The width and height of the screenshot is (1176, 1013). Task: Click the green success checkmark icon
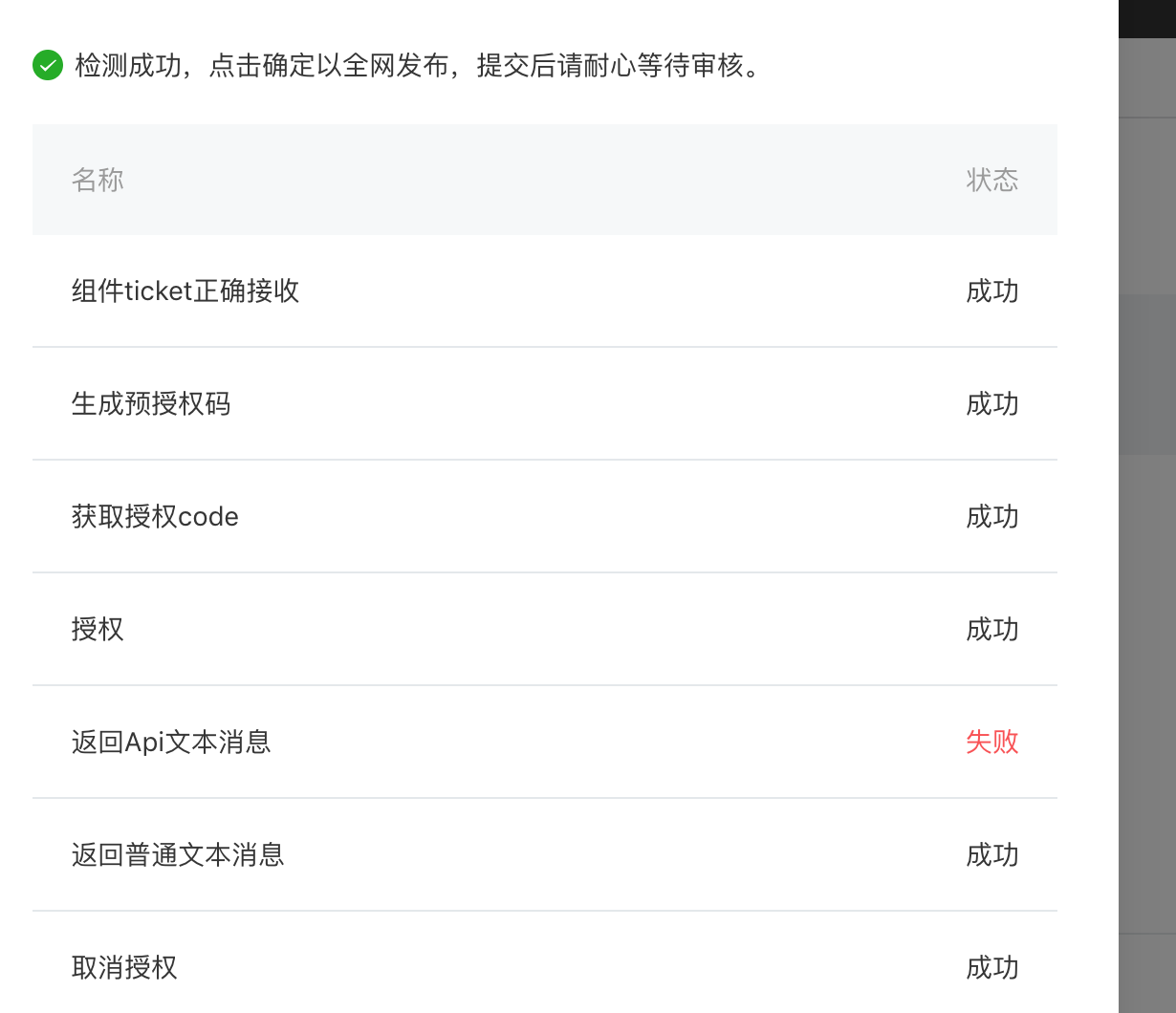[48, 66]
